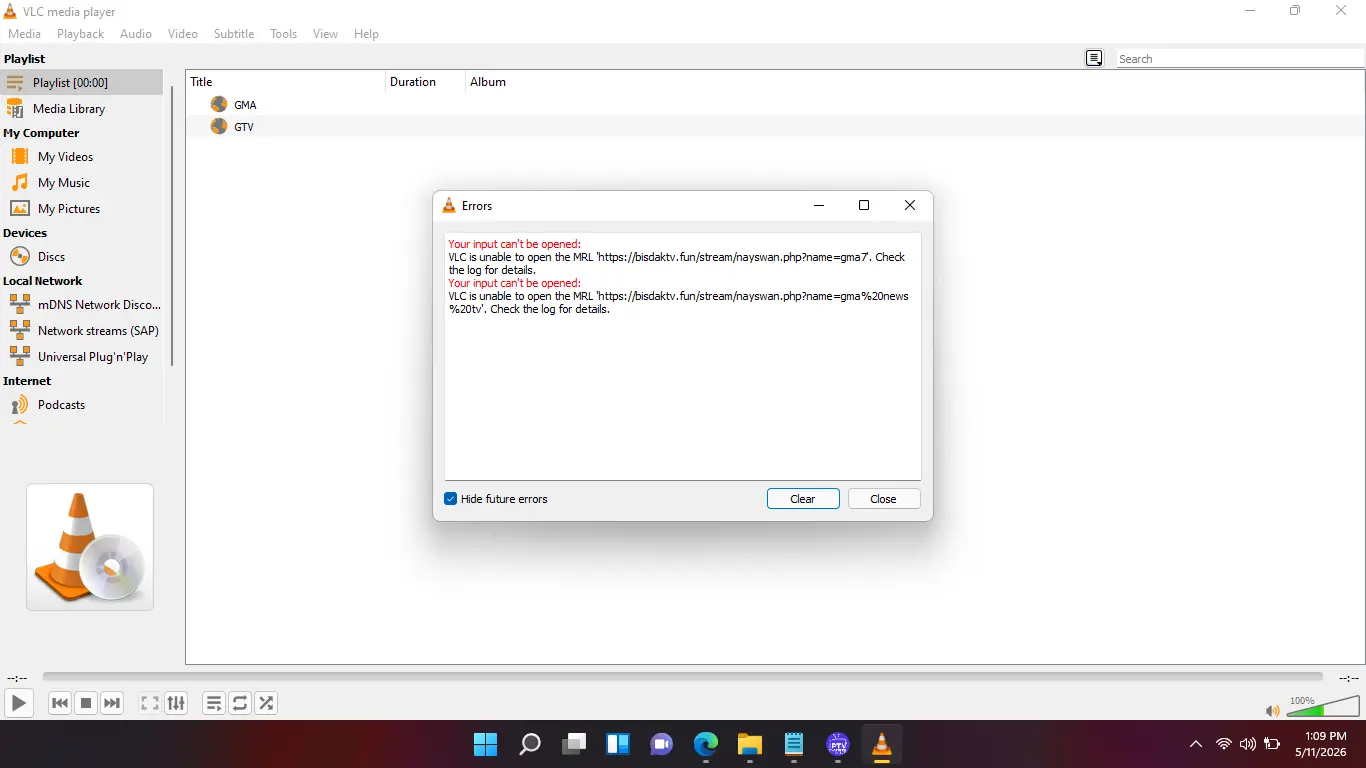Open Notepad app from taskbar
Image resolution: width=1366 pixels, height=768 pixels.
click(794, 744)
